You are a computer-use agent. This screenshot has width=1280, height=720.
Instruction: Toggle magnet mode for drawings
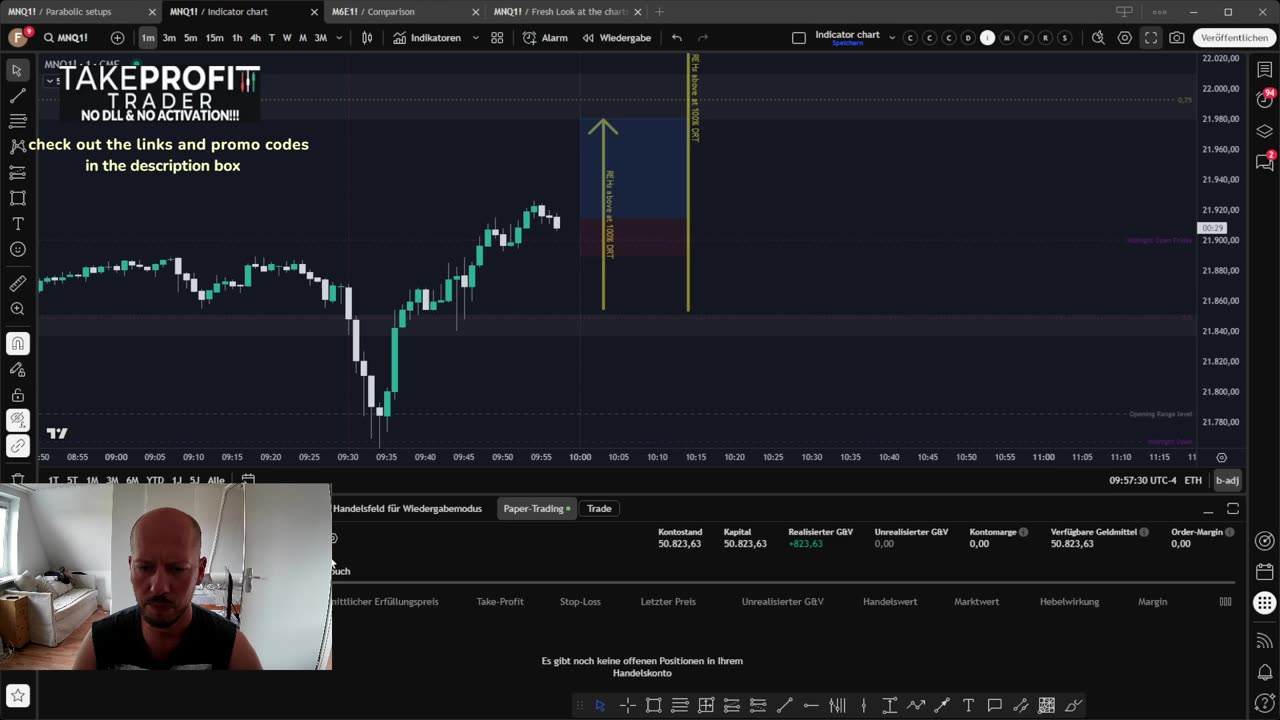click(17, 344)
